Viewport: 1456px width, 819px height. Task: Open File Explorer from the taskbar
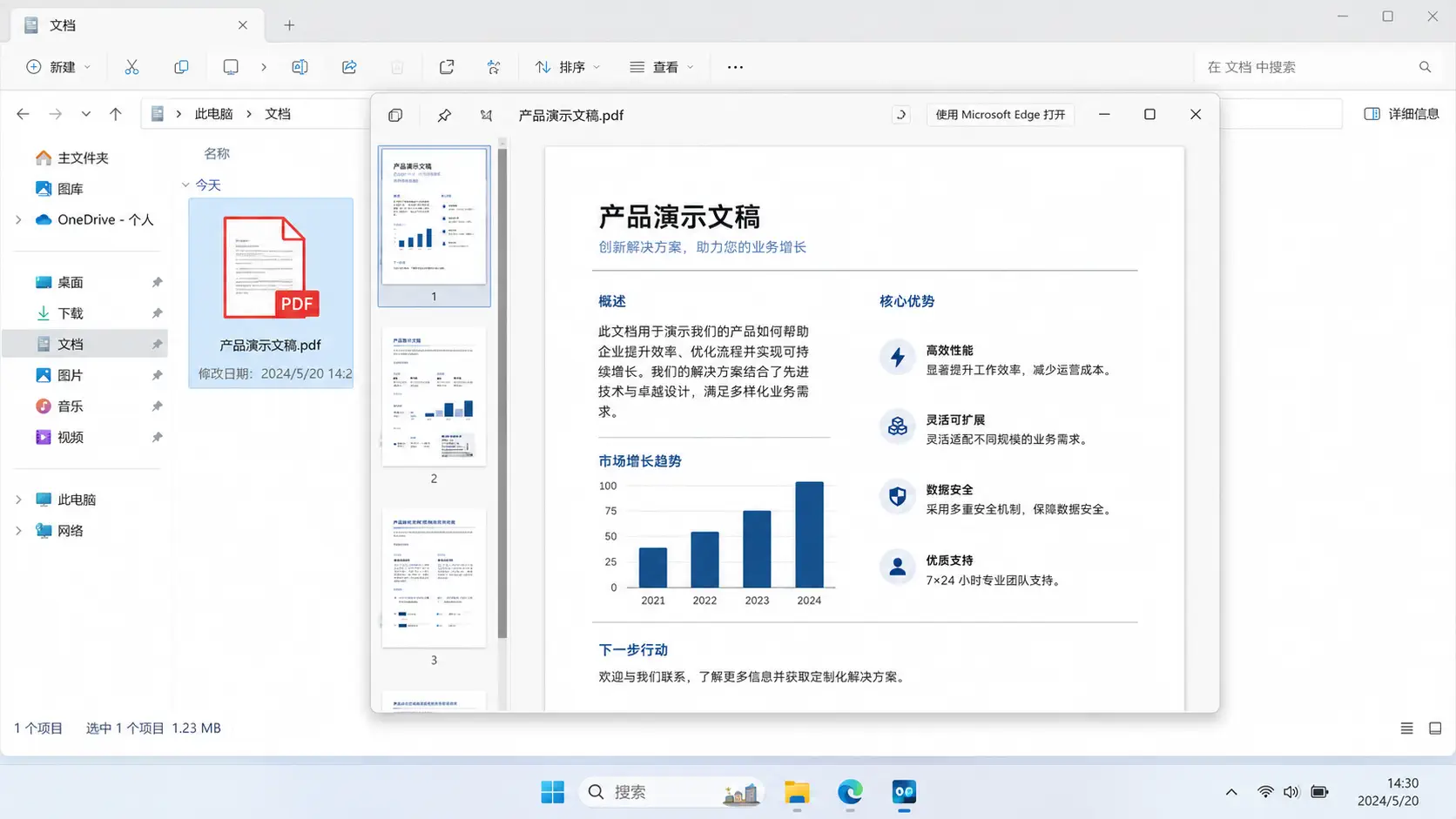point(797,792)
